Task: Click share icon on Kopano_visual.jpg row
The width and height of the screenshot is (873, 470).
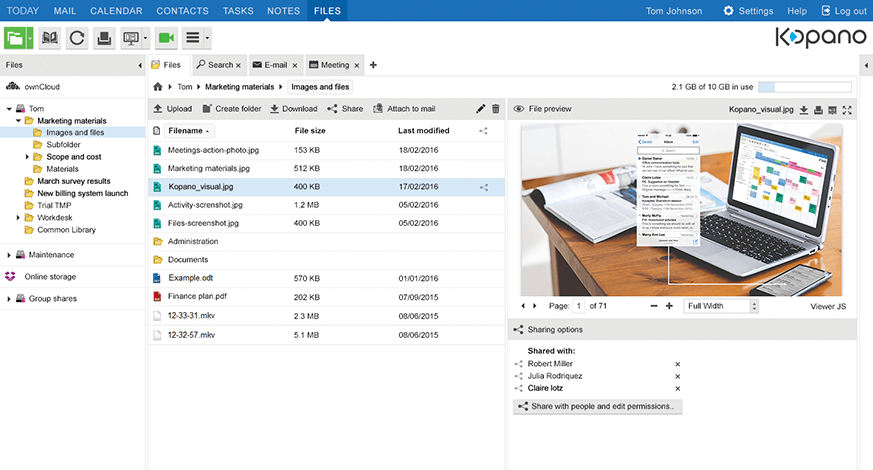Action: pos(483,188)
